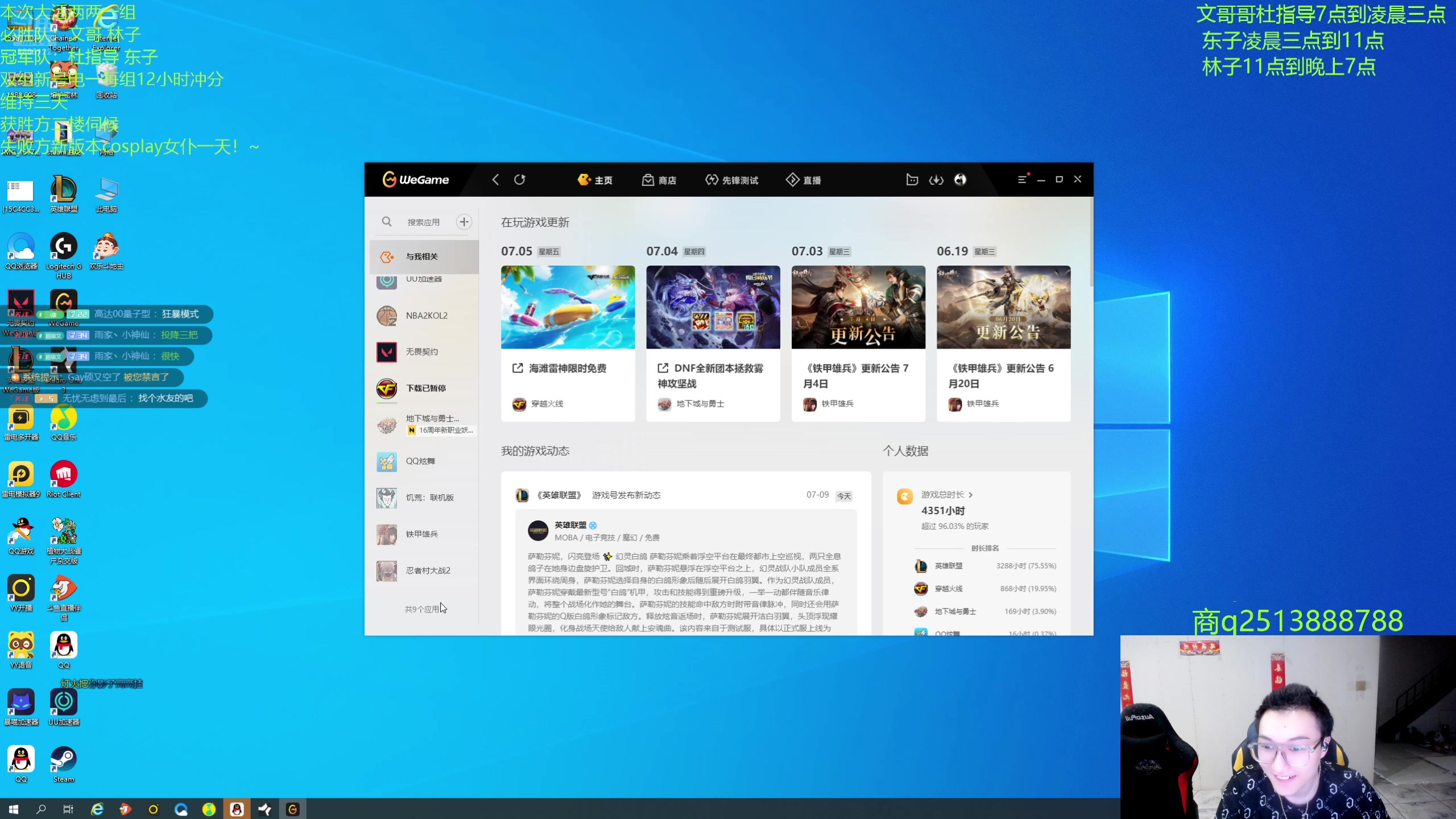
Task: Click the 搜索应用 search field
Action: point(423,222)
